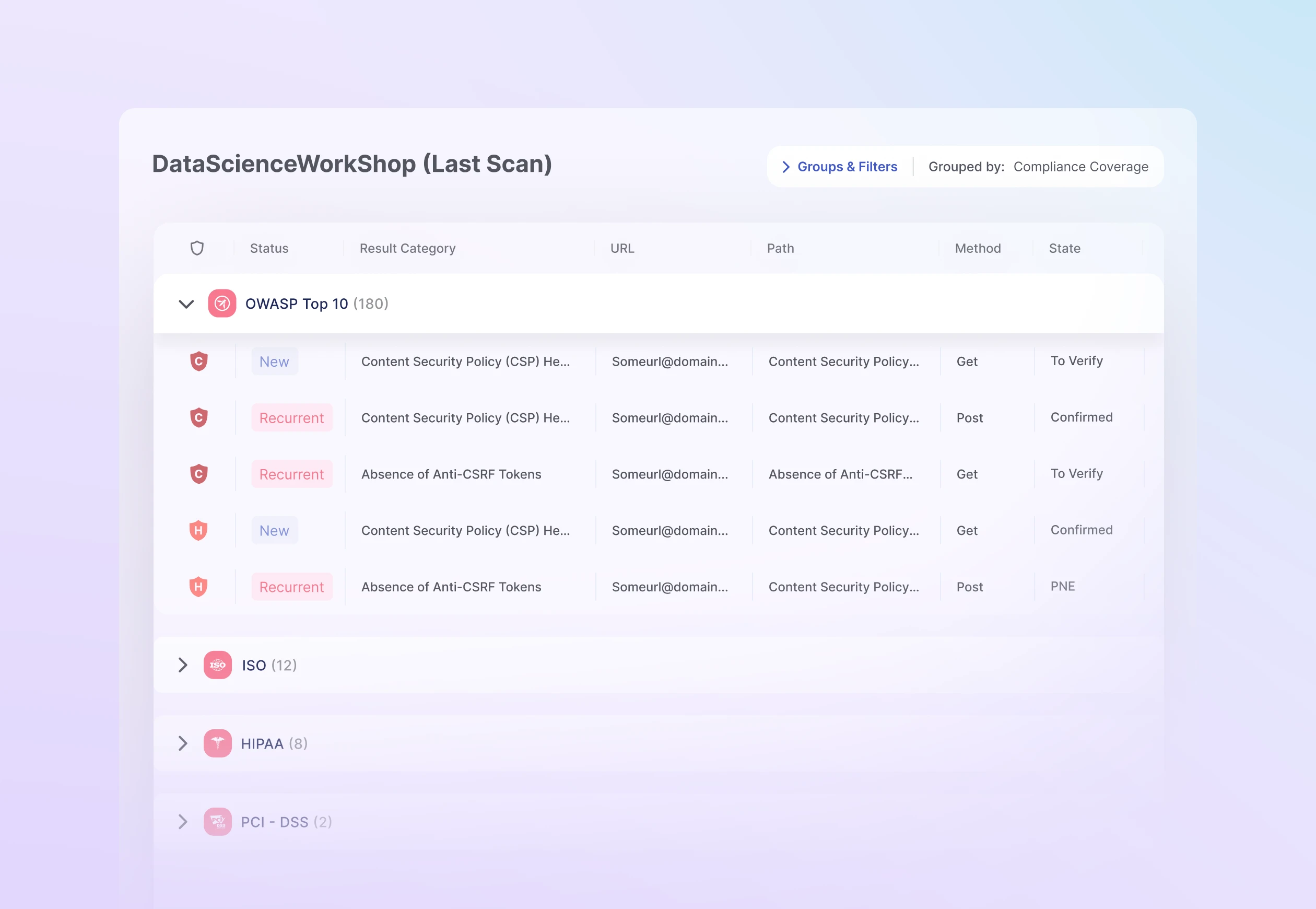Screen dimensions: 1316x909
Task: Click the To Verify state in the New row
Action: point(1077,360)
